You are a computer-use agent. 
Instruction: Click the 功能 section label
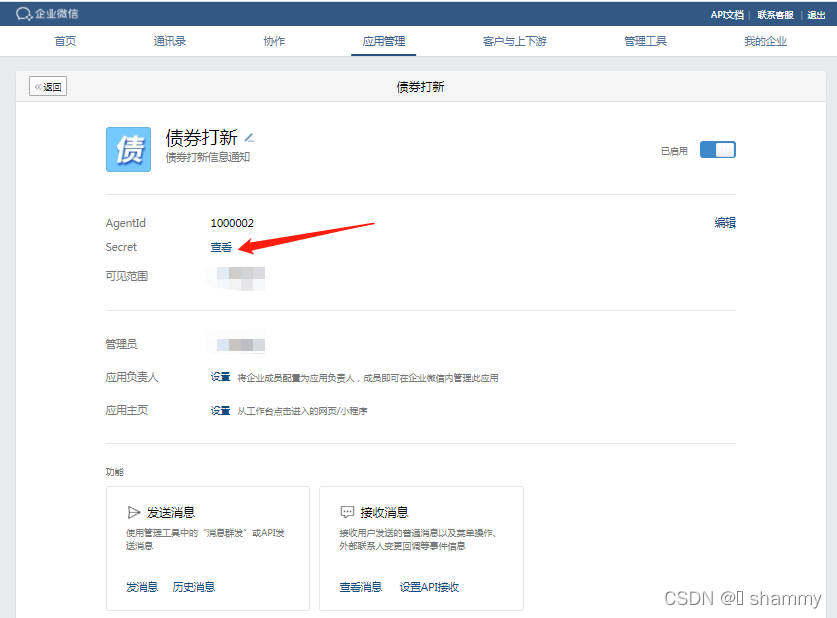tap(115, 472)
